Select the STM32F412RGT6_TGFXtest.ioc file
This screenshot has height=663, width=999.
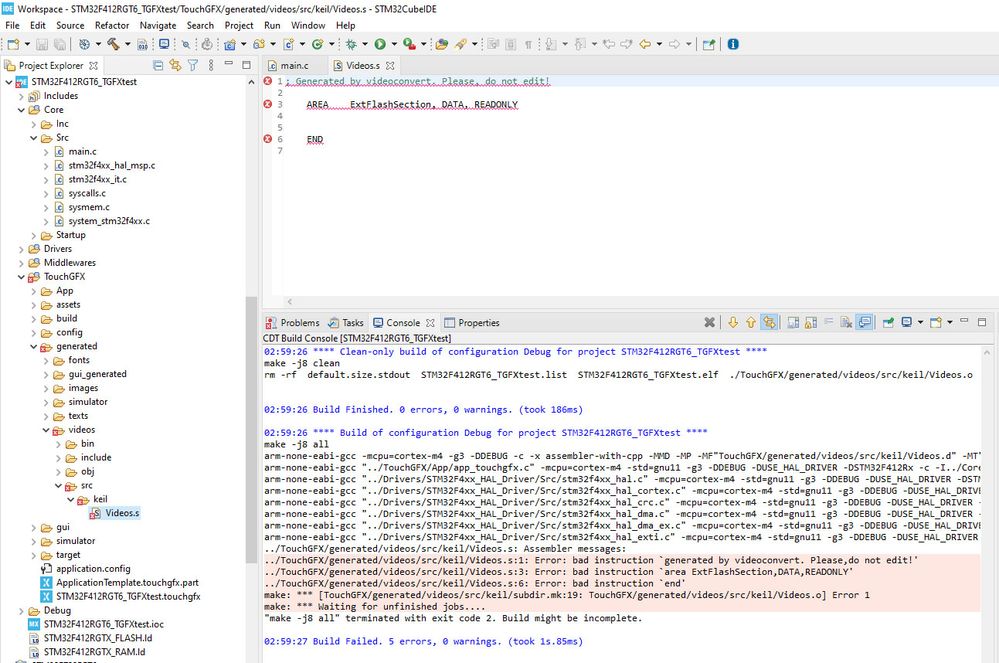coord(103,624)
